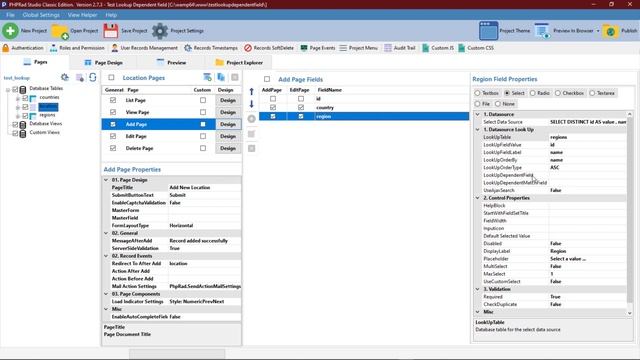640x360 pixels.
Task: Open the Project Theme window icon
Action: coord(488,31)
